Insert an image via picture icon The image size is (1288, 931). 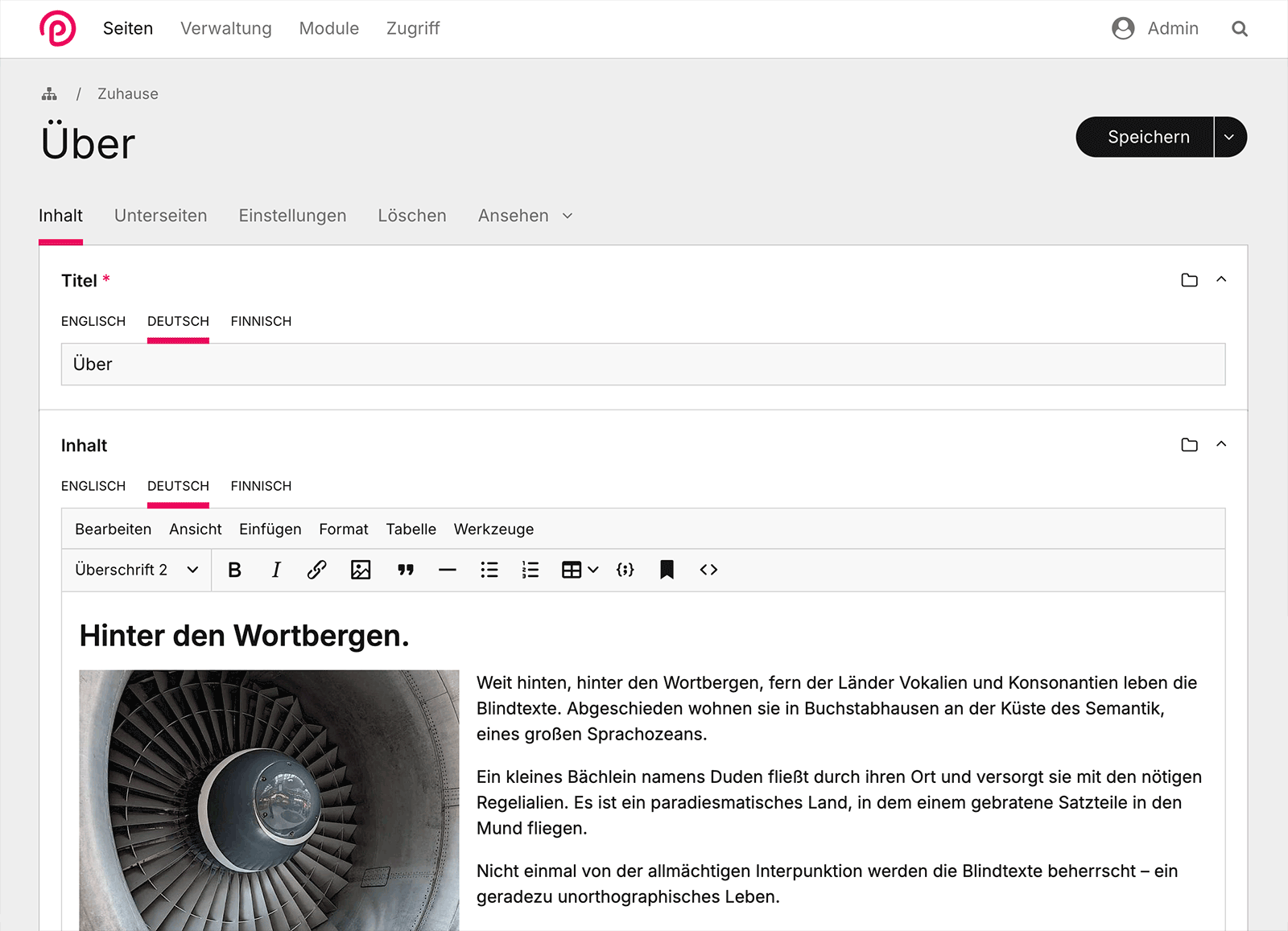click(x=361, y=570)
